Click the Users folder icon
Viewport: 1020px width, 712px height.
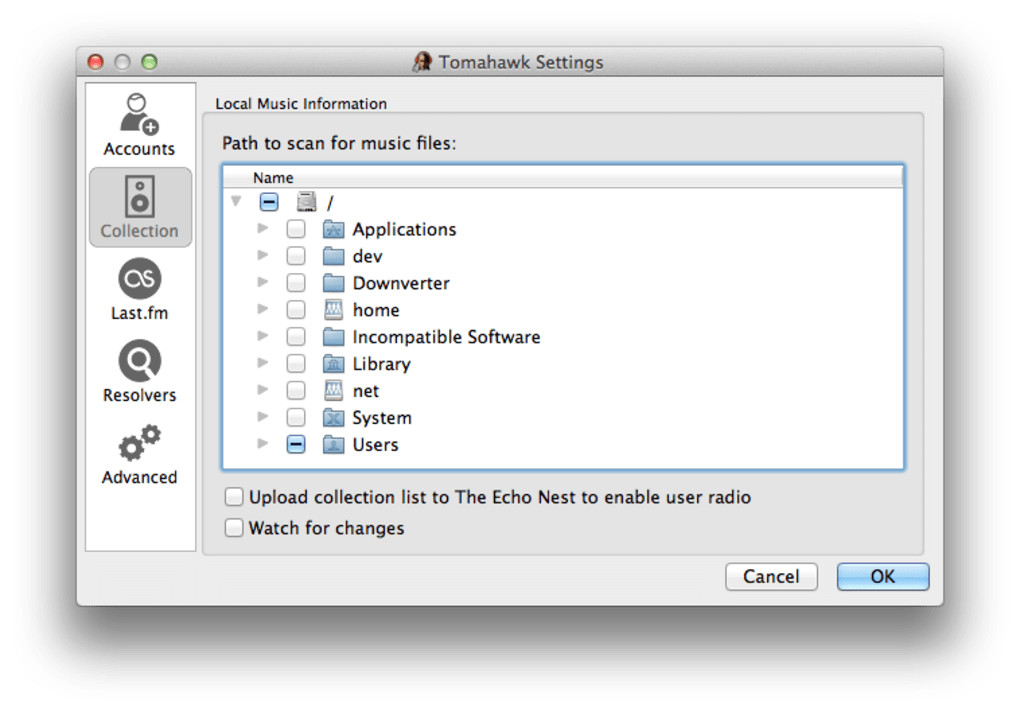(x=334, y=444)
